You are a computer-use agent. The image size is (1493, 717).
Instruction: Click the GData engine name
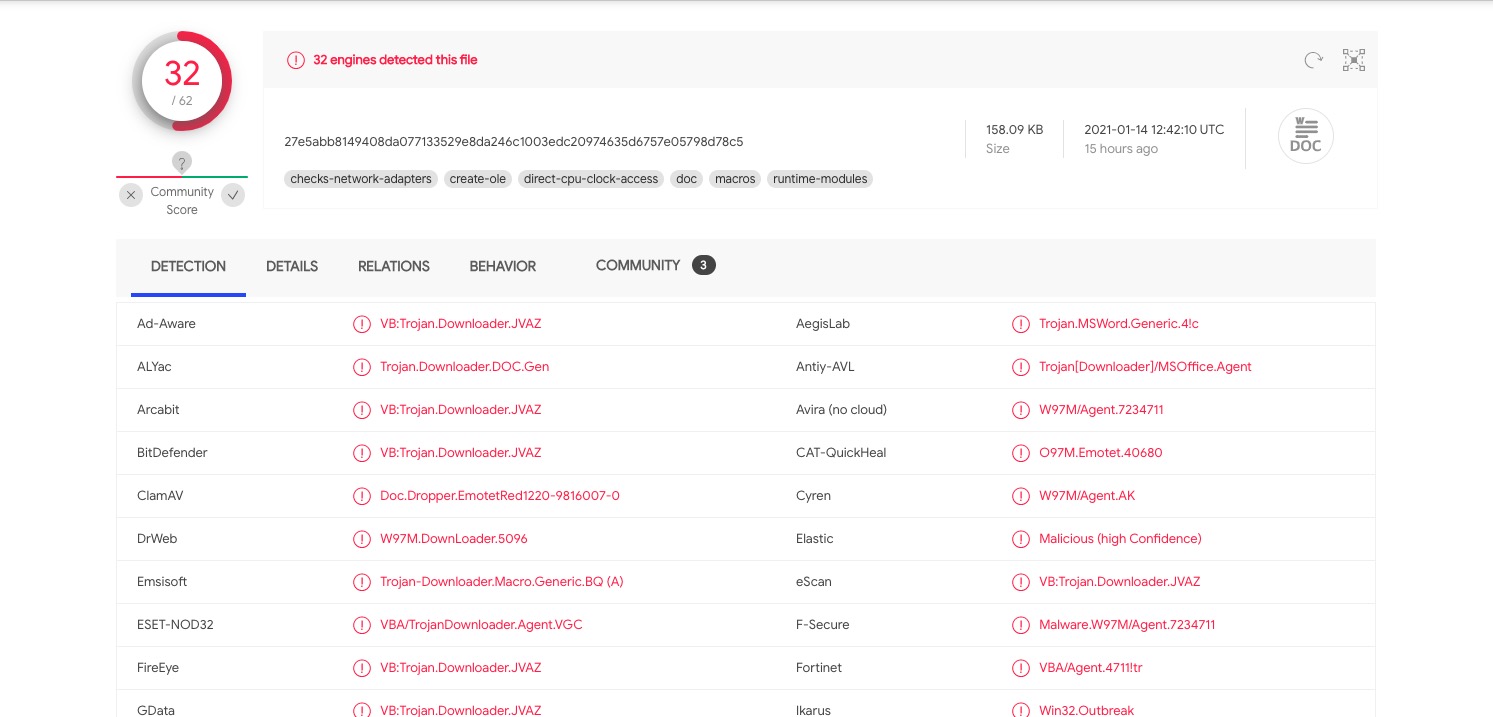[x=156, y=710]
